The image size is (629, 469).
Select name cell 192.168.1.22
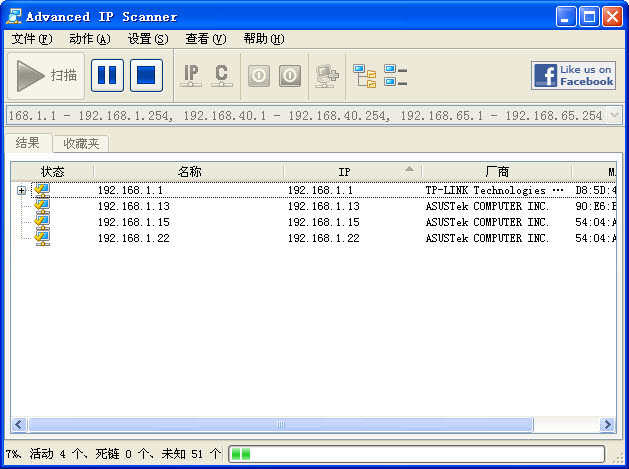[134, 238]
